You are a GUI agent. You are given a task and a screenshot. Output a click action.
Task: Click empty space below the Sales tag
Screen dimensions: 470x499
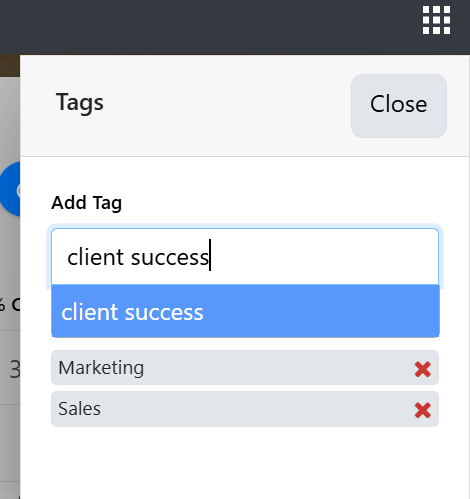pyautogui.click(x=245, y=463)
